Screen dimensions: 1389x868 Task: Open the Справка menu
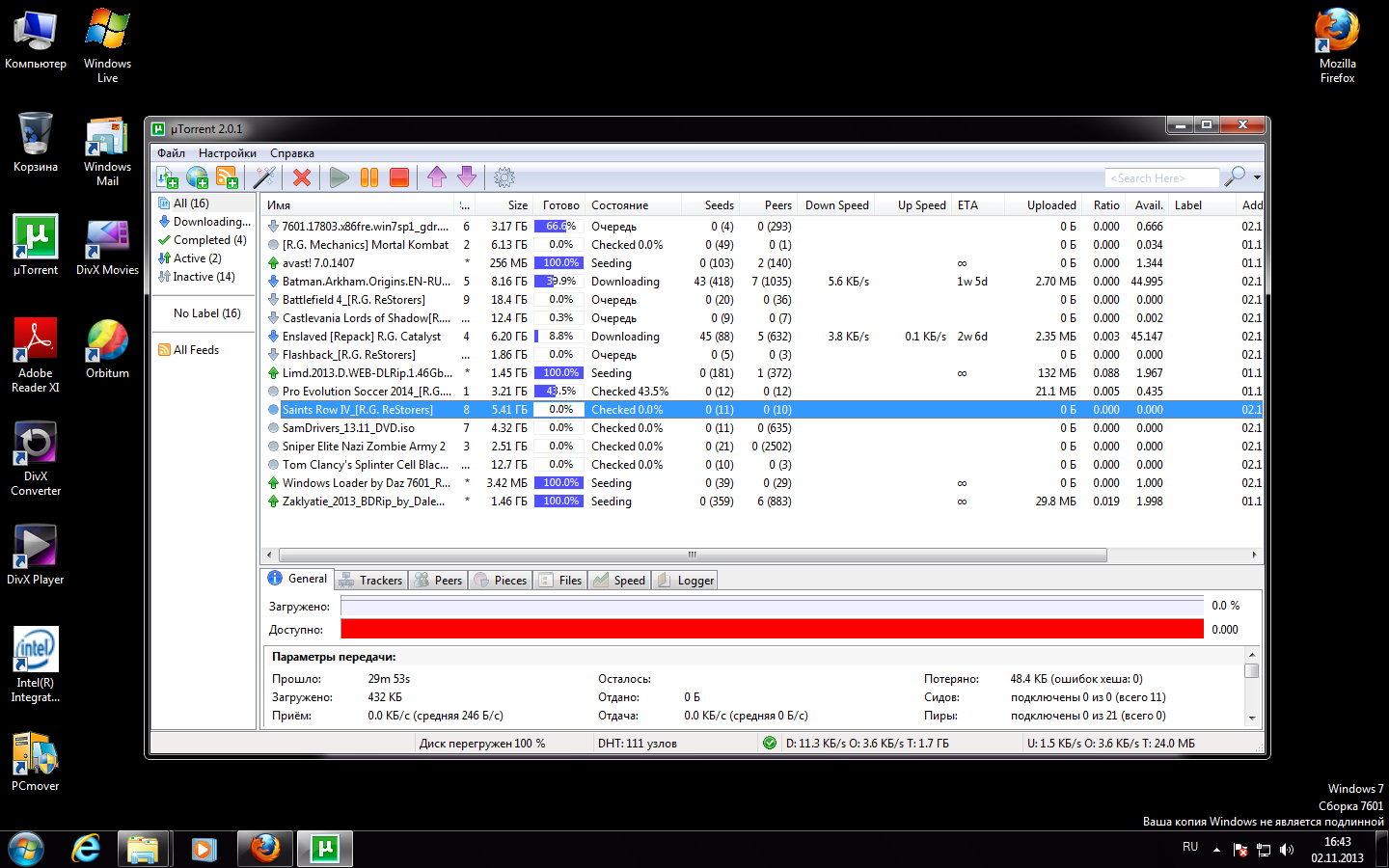[x=292, y=153]
